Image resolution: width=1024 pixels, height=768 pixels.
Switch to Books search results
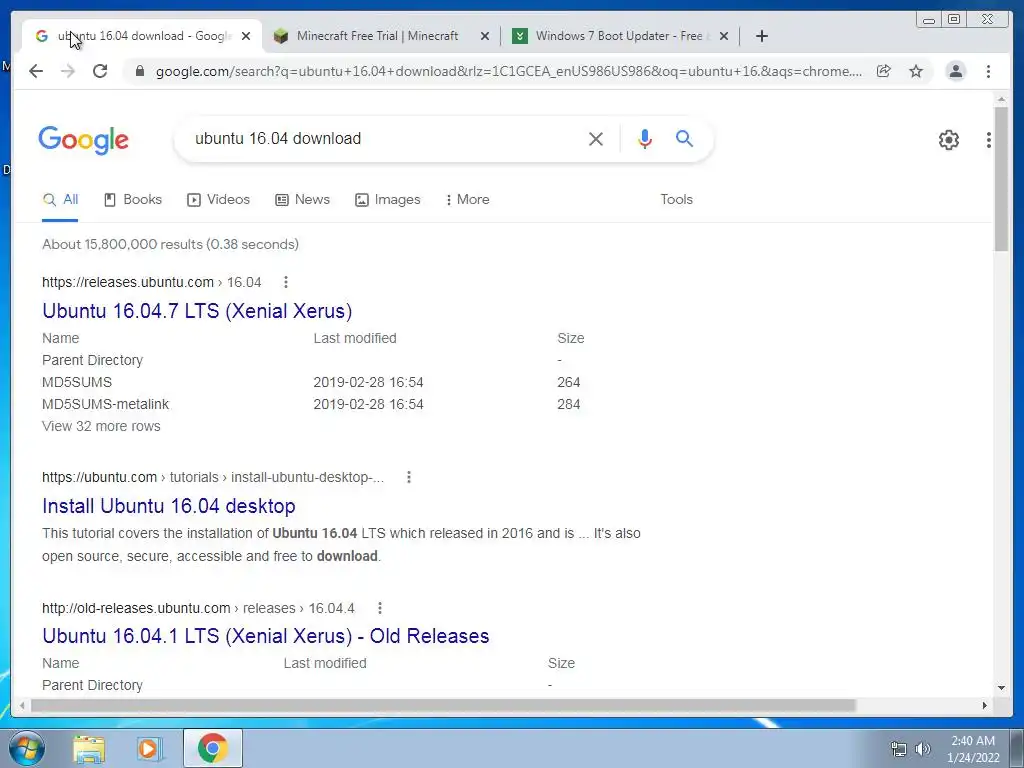pos(133,200)
